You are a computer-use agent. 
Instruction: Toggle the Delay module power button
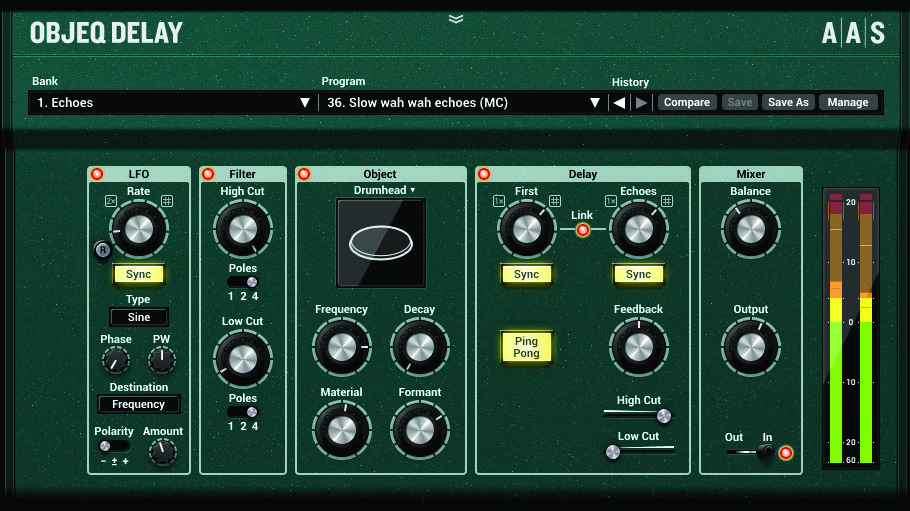click(484, 174)
